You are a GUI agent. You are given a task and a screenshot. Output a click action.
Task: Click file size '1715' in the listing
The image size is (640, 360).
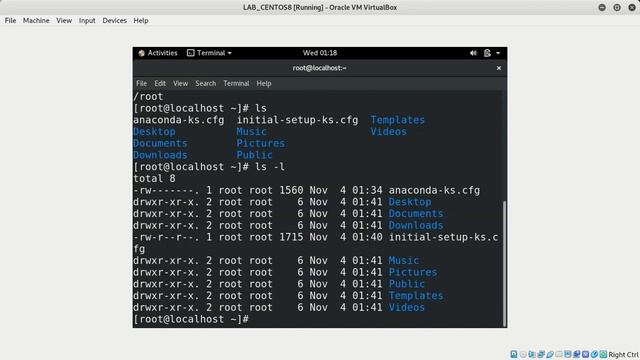point(291,237)
